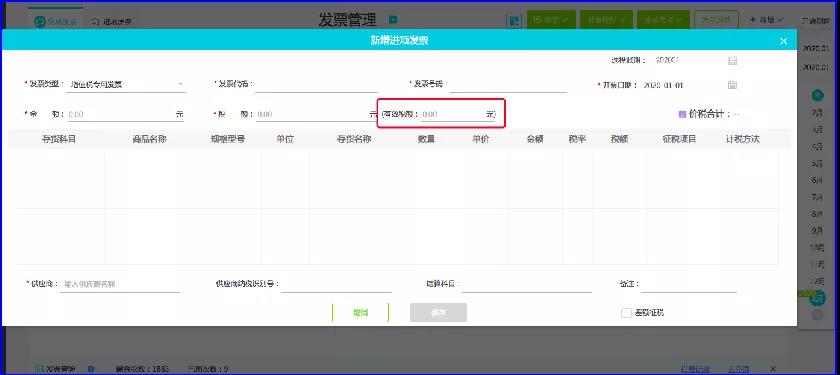The width and height of the screenshot is (840, 375).
Task: Click the blue icon beside 发票管理 title
Action: click(393, 20)
